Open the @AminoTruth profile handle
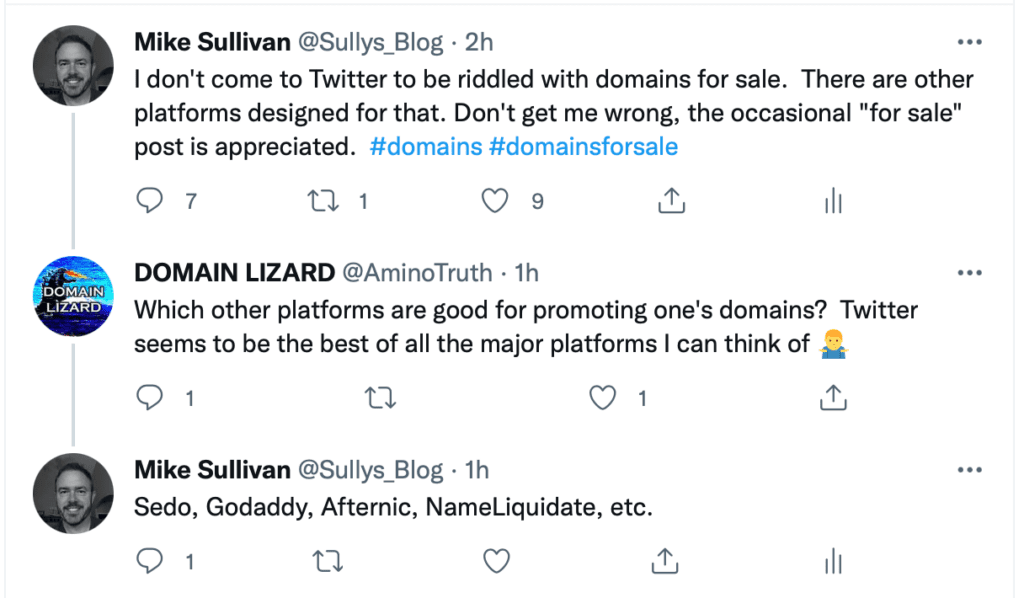This screenshot has height=598, width=1024. coord(417,272)
